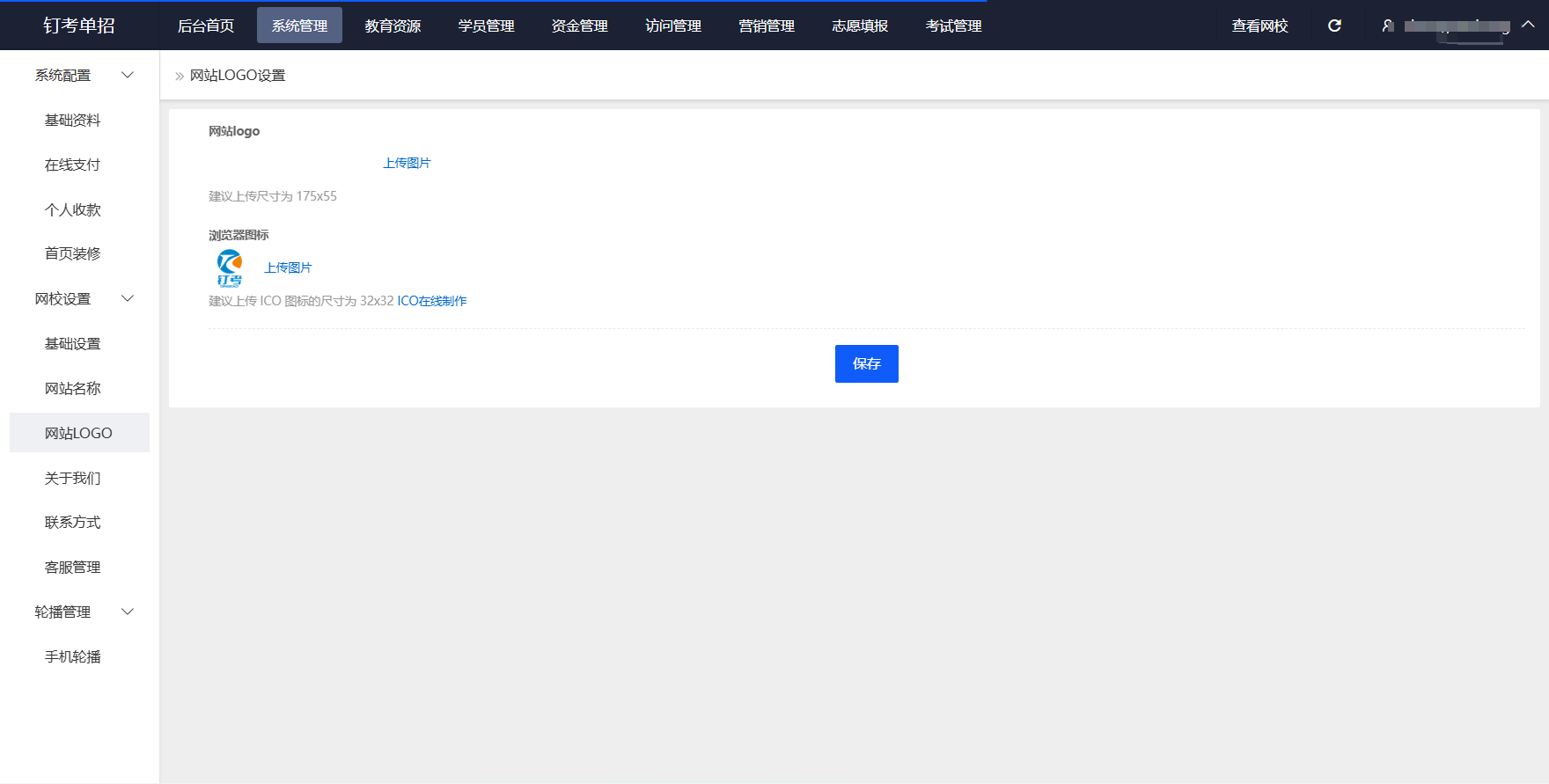This screenshot has width=1549, height=784.
Task: Collapse the 系统配置 sidebar section
Action: click(128, 76)
